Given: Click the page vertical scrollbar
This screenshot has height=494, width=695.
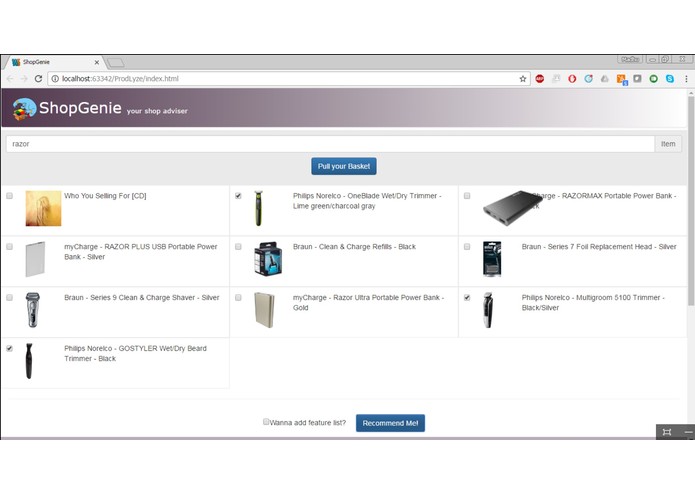Looking at the screenshot, I should tap(691, 202).
